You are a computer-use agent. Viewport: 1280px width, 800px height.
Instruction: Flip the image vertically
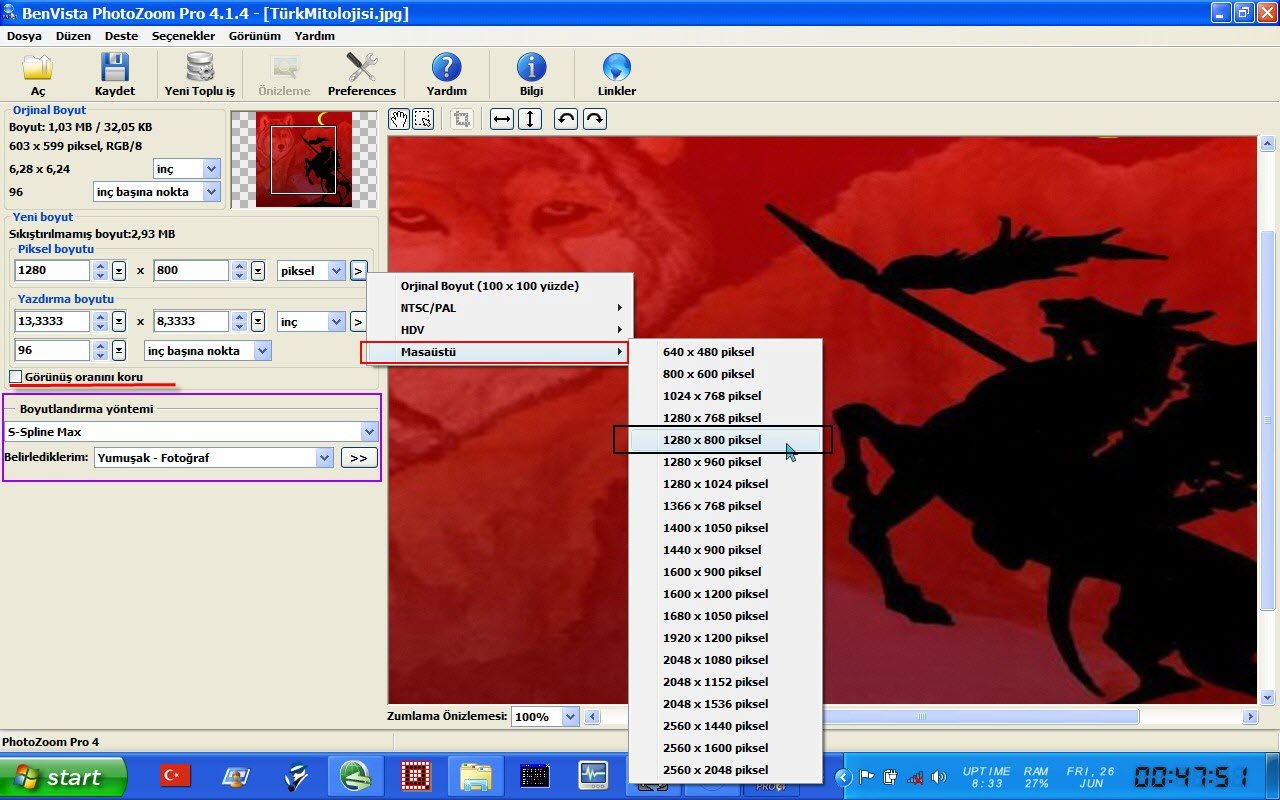click(530, 119)
